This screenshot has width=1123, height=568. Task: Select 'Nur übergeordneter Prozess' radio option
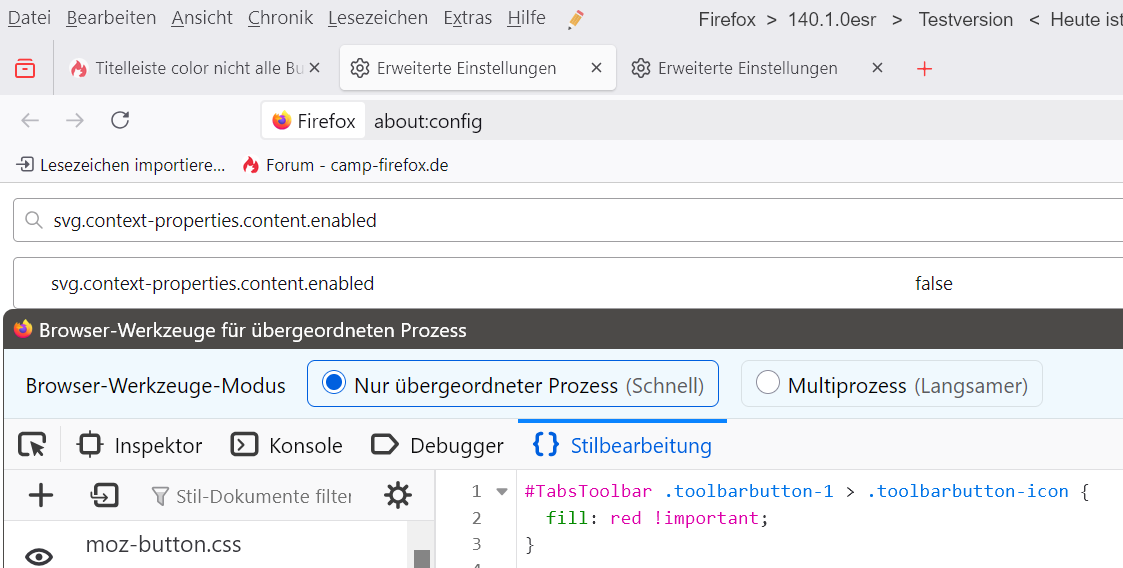334,384
